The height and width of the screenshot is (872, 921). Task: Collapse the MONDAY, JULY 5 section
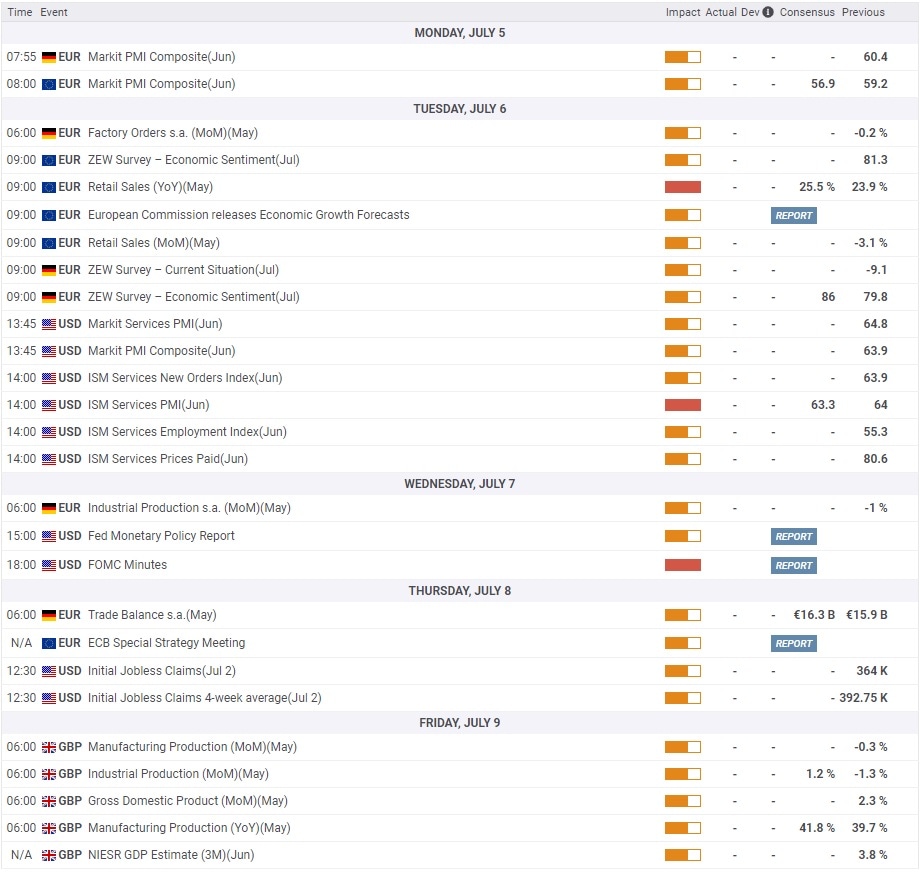tap(460, 33)
